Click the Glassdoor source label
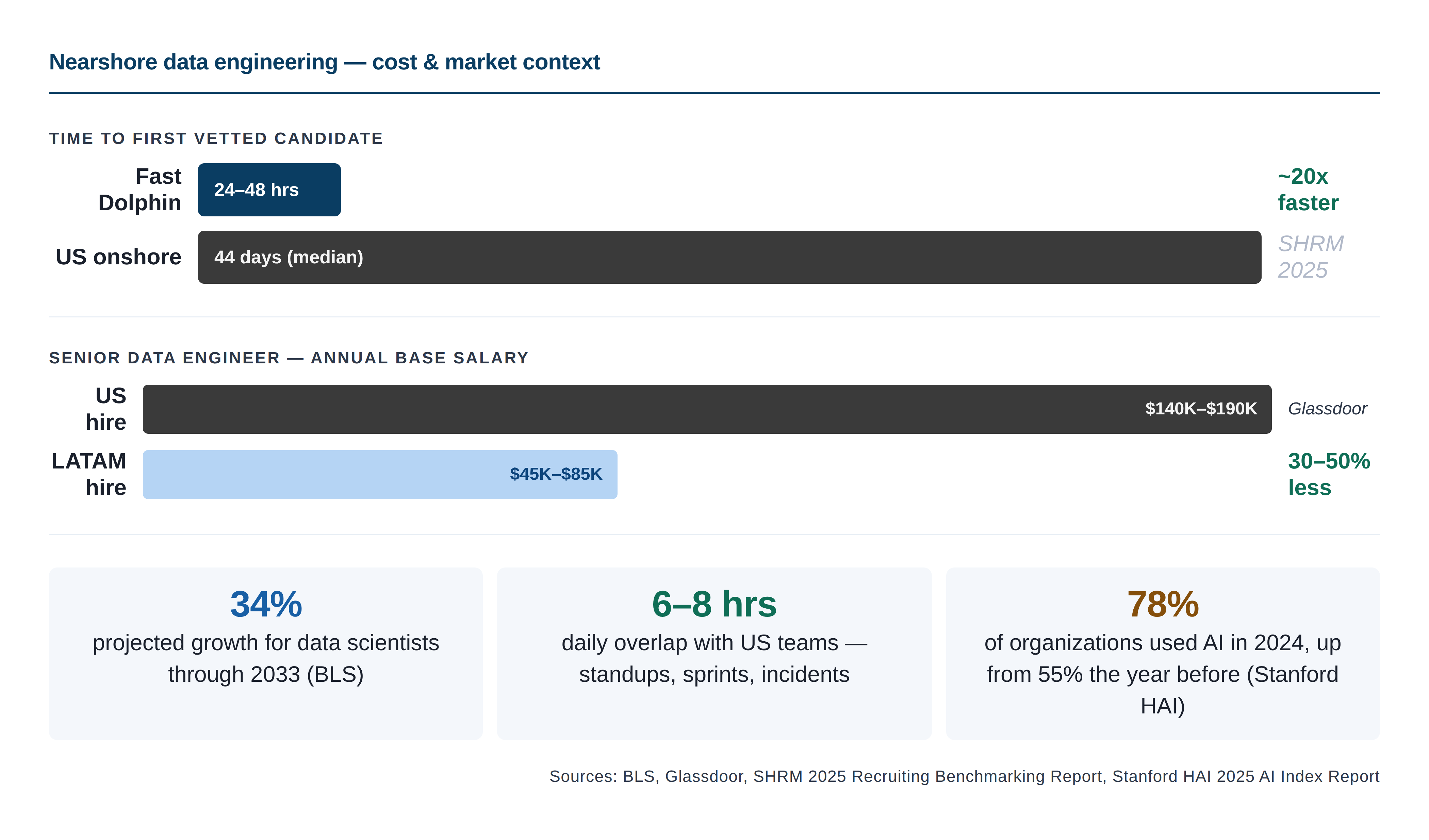The image size is (1429, 840). (1327, 408)
